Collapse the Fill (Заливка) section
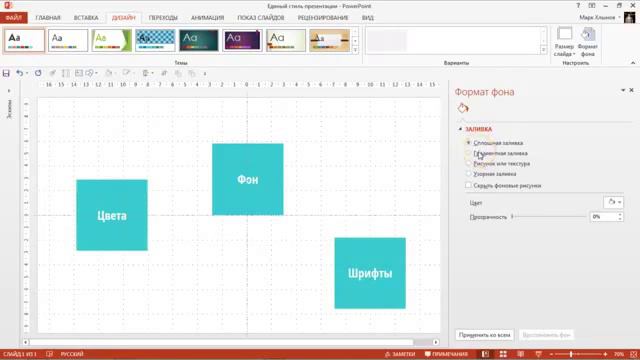Screen dimensions: 640x360 pyautogui.click(x=460, y=129)
